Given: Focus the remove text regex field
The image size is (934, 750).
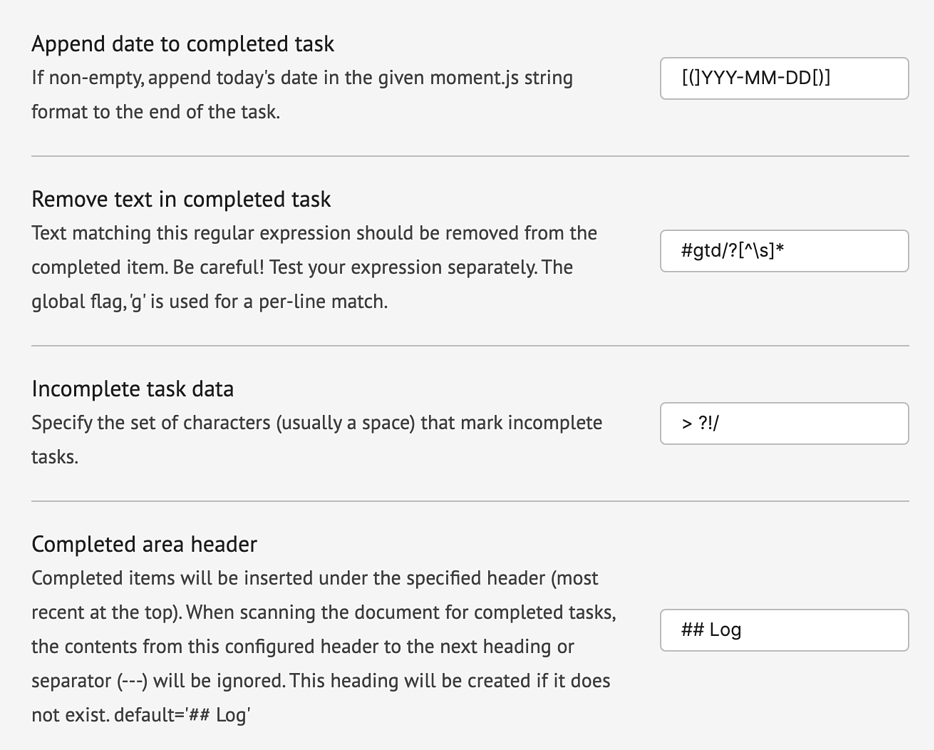Looking at the screenshot, I should pyautogui.click(x=784, y=251).
